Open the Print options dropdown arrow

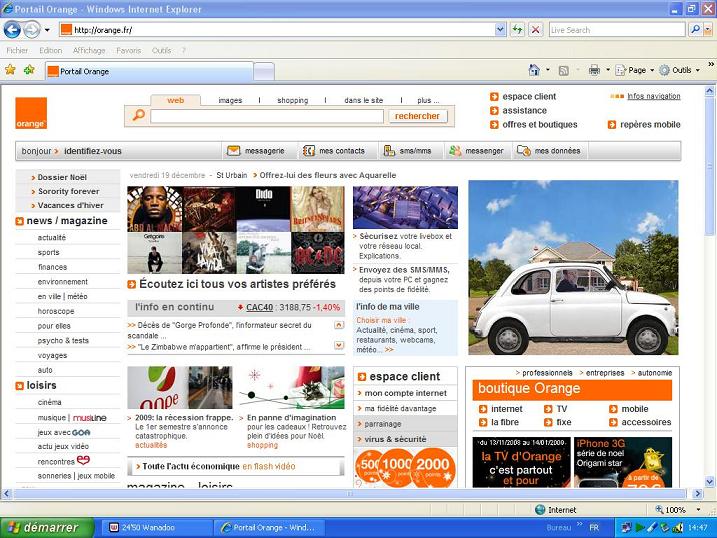608,70
